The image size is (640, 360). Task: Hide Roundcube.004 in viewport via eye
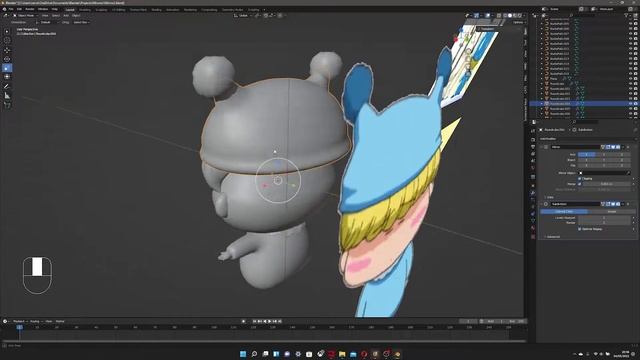point(630,104)
